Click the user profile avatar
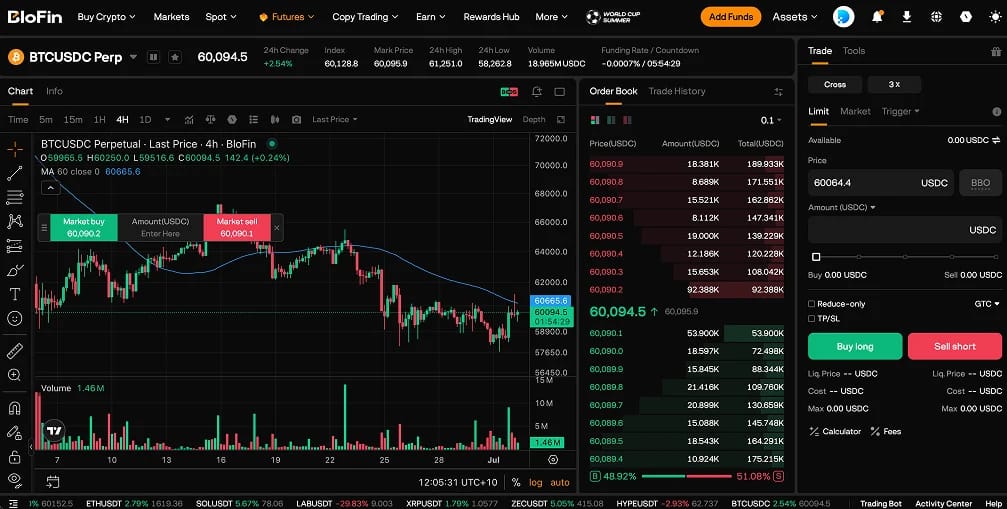 843,17
